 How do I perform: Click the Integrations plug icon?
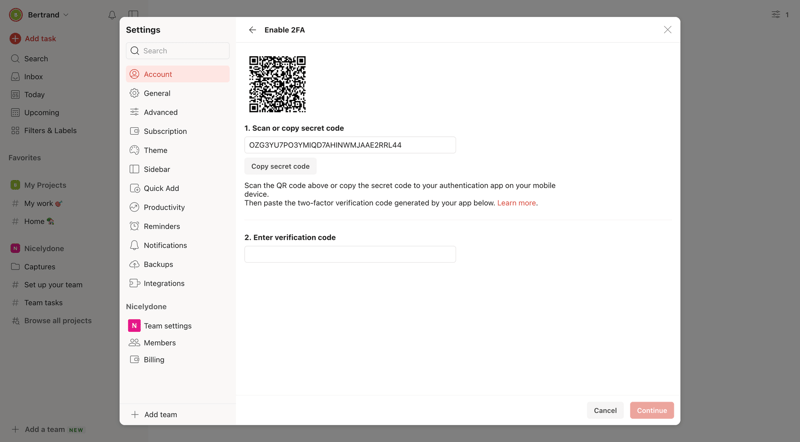coord(134,283)
